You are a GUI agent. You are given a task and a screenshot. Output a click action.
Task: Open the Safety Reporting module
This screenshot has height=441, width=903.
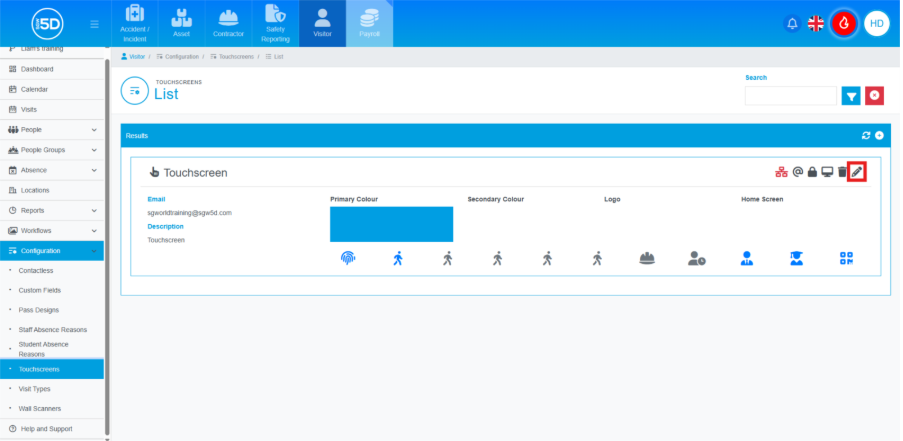(x=275, y=24)
